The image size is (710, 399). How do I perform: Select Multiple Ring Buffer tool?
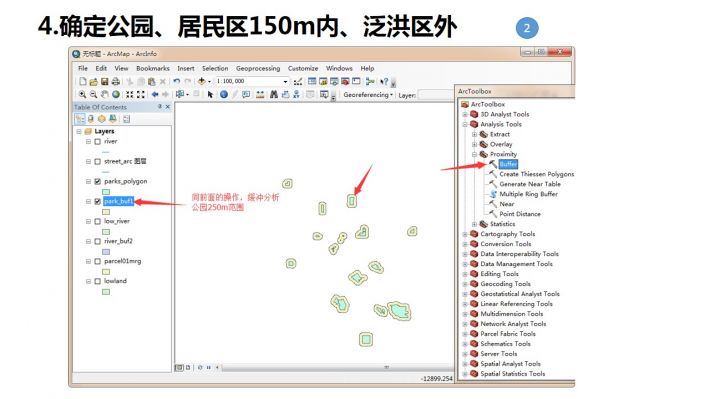point(528,194)
